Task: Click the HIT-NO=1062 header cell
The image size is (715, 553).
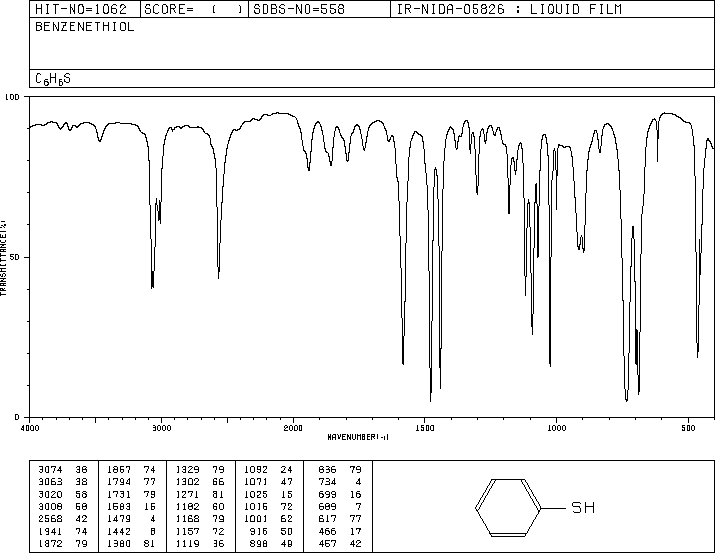Action: pos(81,10)
